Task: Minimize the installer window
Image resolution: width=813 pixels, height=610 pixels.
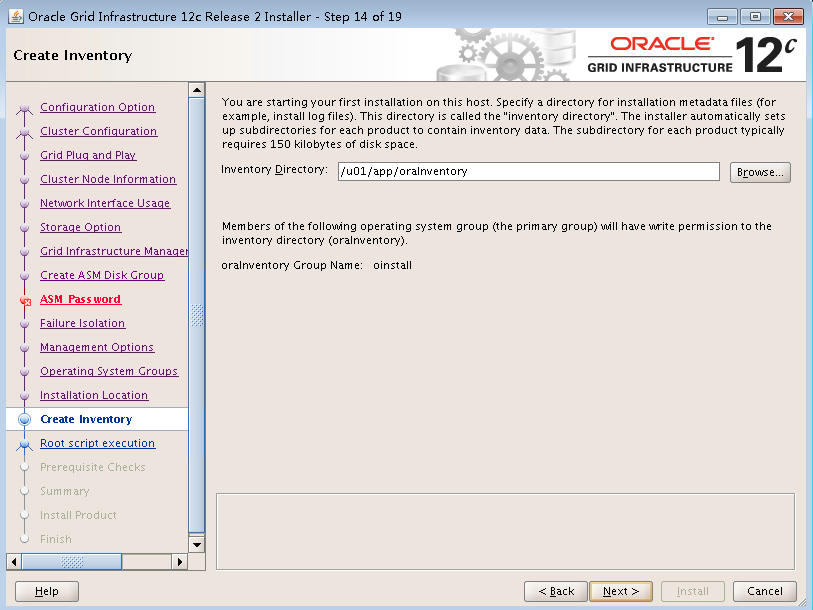Action: click(x=722, y=17)
